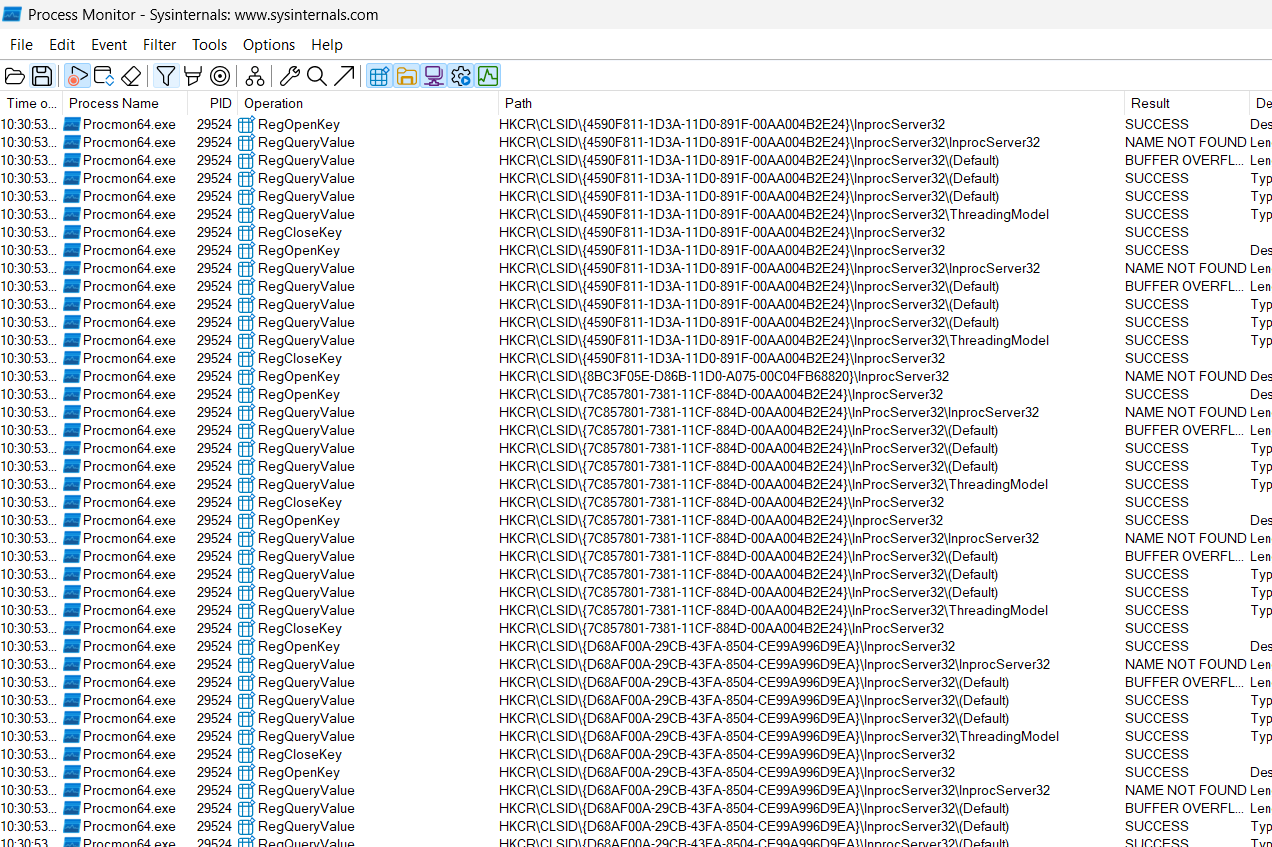Sort by the Result column header
The height and width of the screenshot is (847, 1272).
pyautogui.click(x=1187, y=103)
